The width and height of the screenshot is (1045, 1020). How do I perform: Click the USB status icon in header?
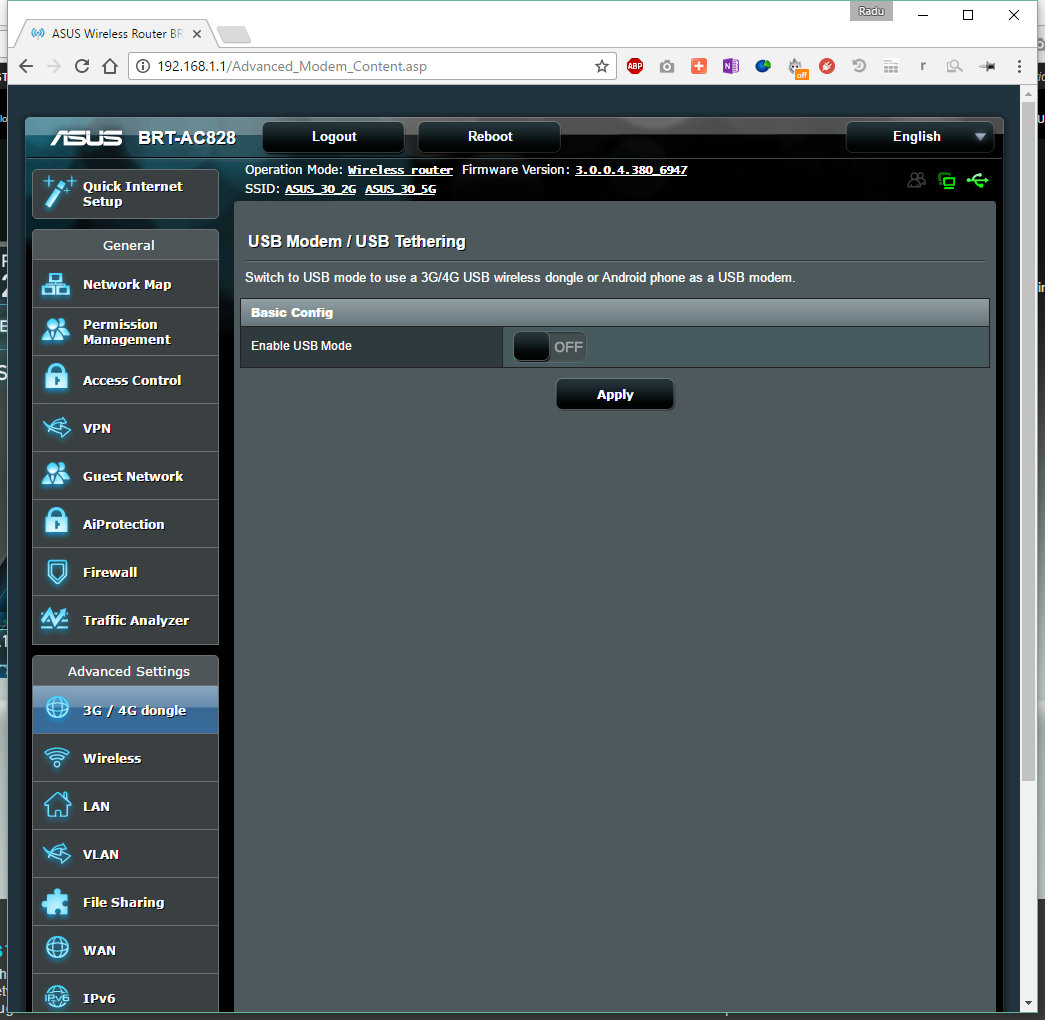(978, 181)
